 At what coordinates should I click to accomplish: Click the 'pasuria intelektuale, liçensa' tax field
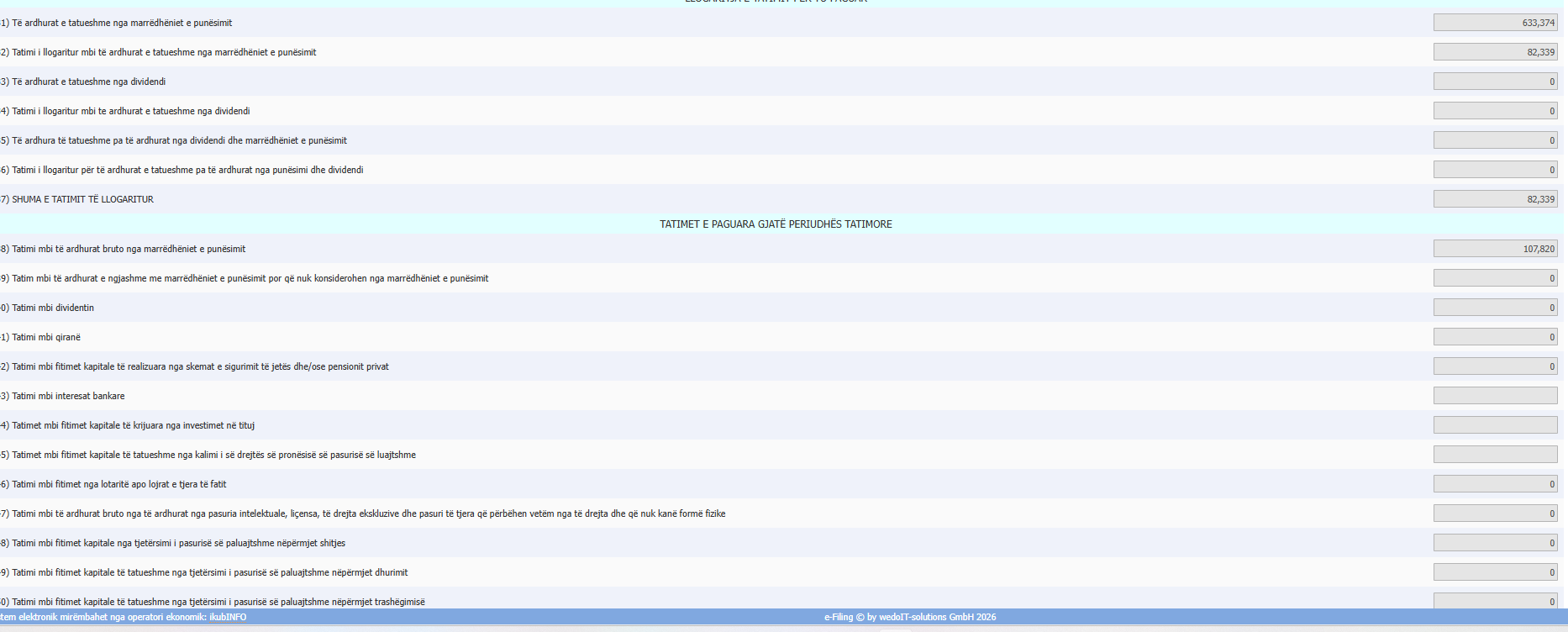(1495, 513)
